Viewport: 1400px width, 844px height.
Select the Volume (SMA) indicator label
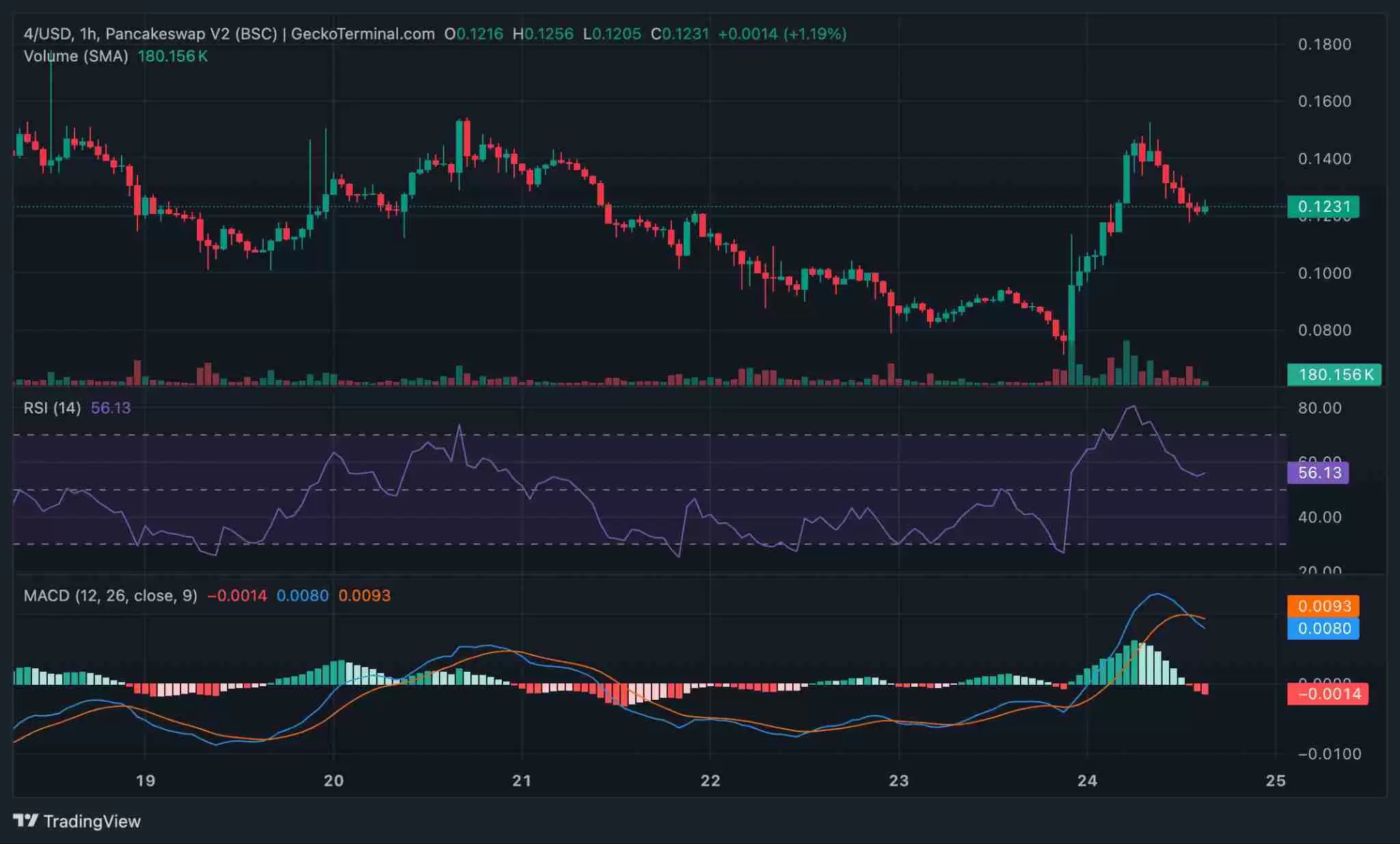76,57
